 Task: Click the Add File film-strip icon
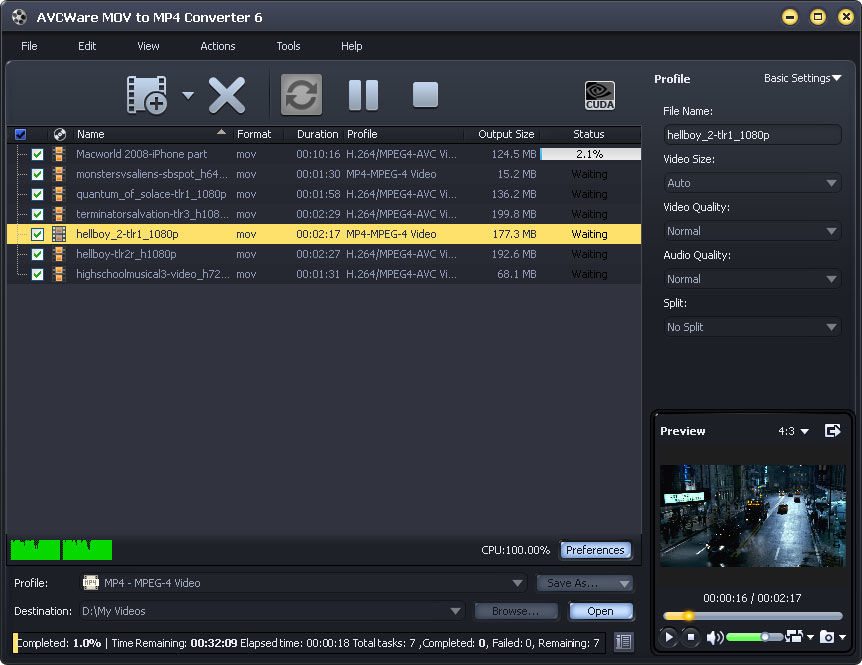pos(147,95)
